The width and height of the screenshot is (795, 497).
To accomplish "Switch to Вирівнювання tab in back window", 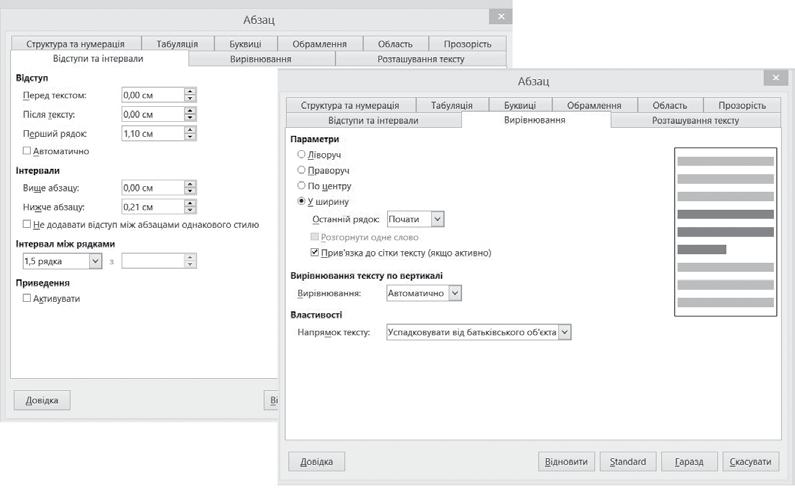I will [x=261, y=59].
